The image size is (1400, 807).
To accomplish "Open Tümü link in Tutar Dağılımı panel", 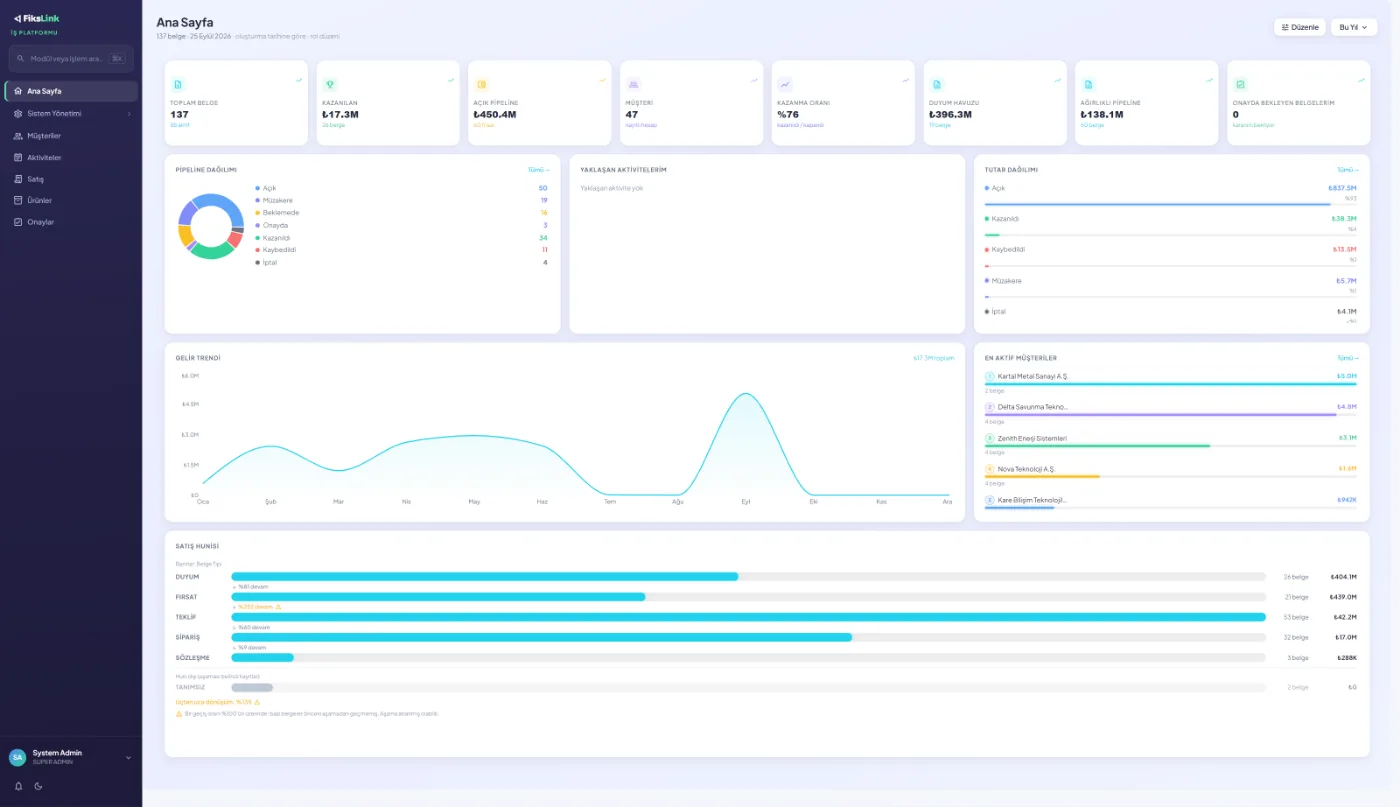I will tap(1348, 170).
